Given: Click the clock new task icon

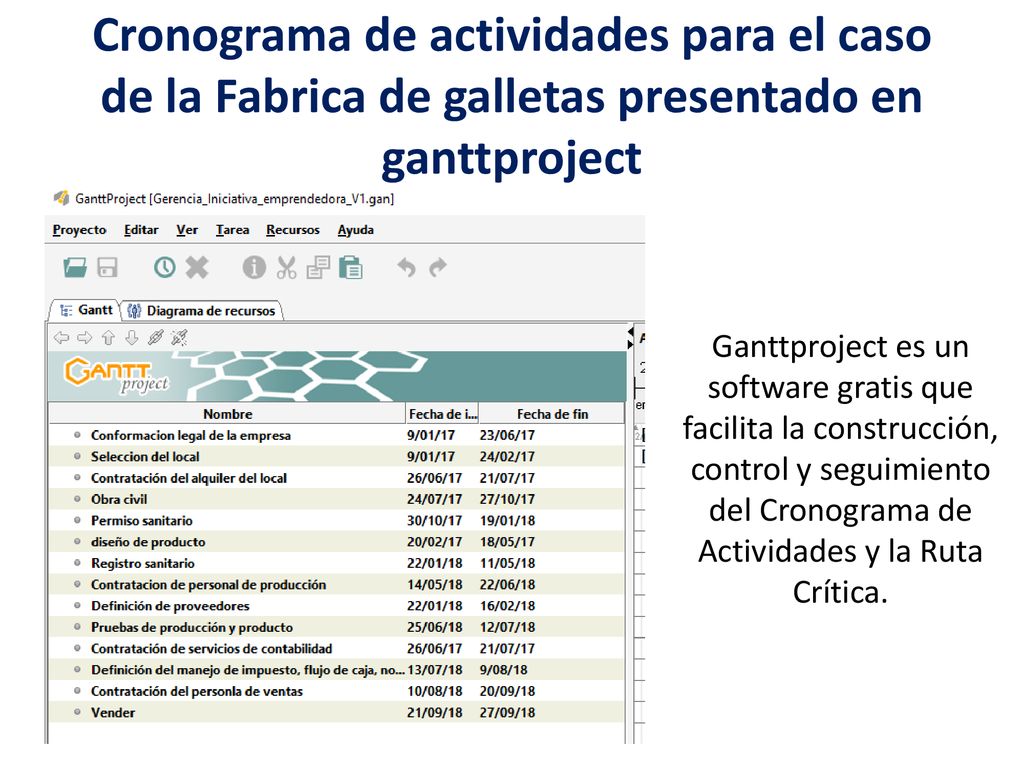Looking at the screenshot, I should [165, 268].
